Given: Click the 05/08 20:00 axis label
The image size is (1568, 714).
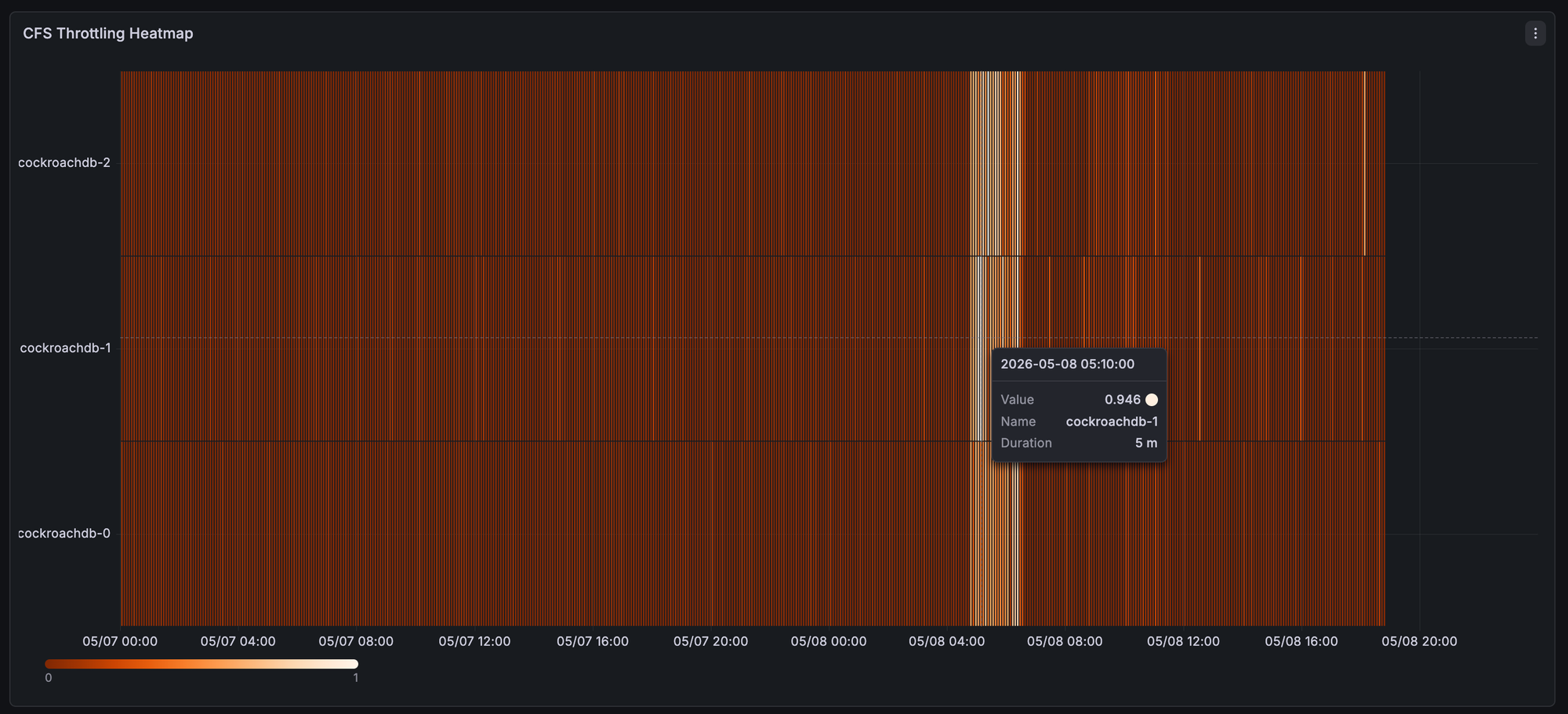Looking at the screenshot, I should [x=1420, y=641].
